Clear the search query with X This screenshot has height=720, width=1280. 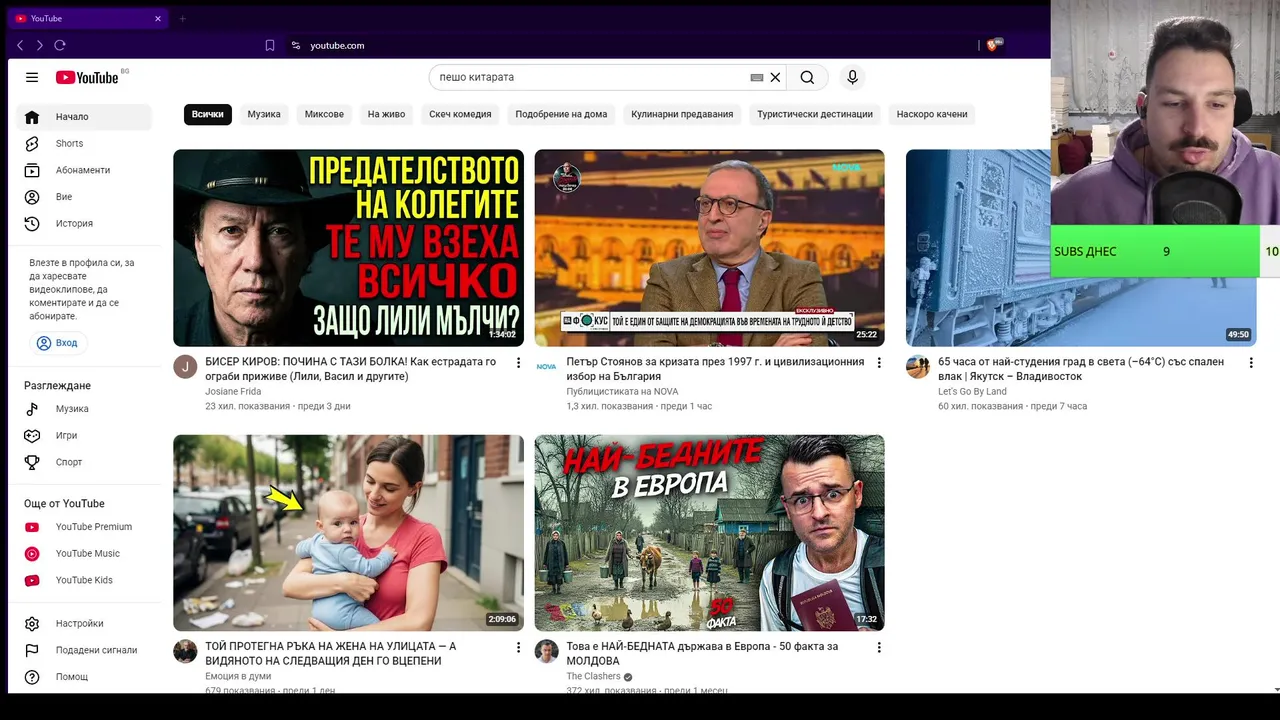click(775, 77)
